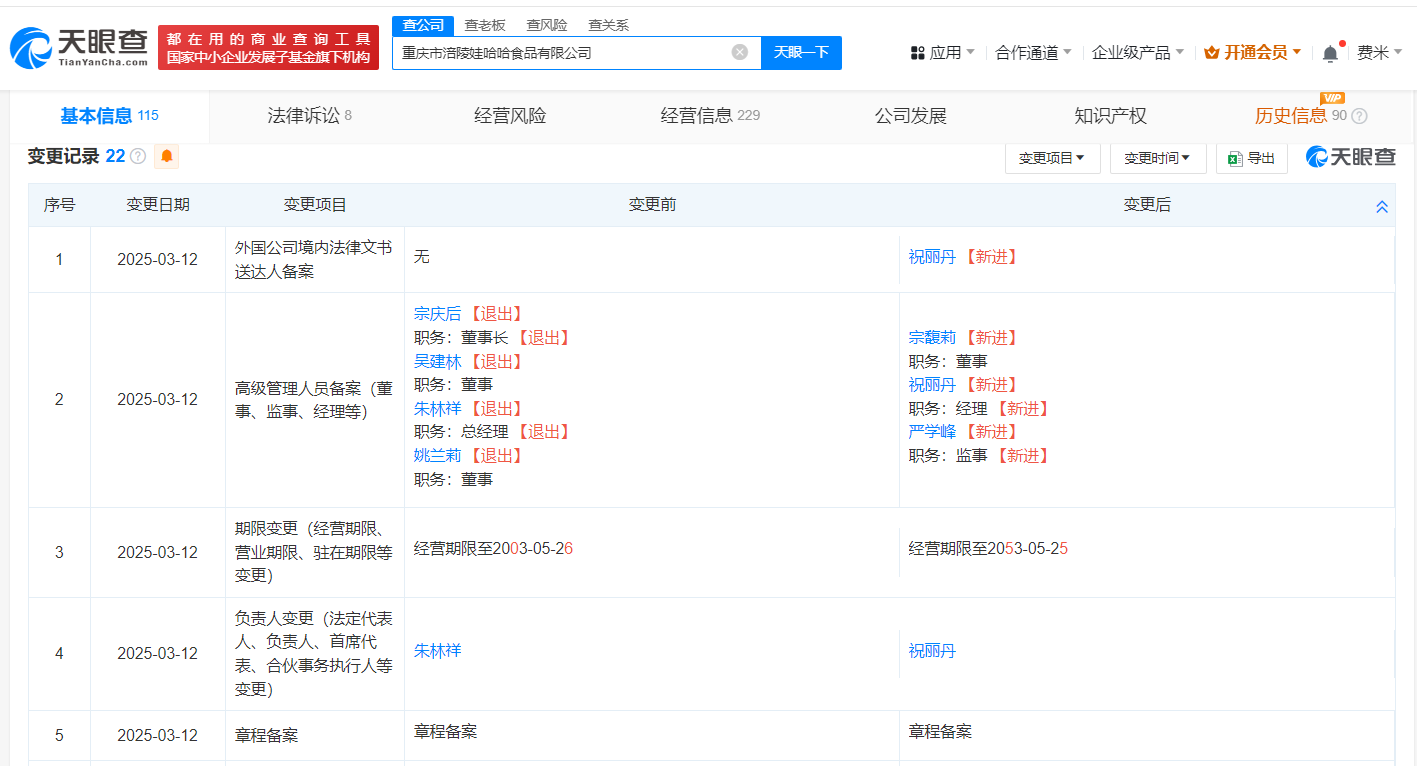1417x766 pixels.
Task: Open the 应用 dropdown menu
Action: click(x=943, y=53)
